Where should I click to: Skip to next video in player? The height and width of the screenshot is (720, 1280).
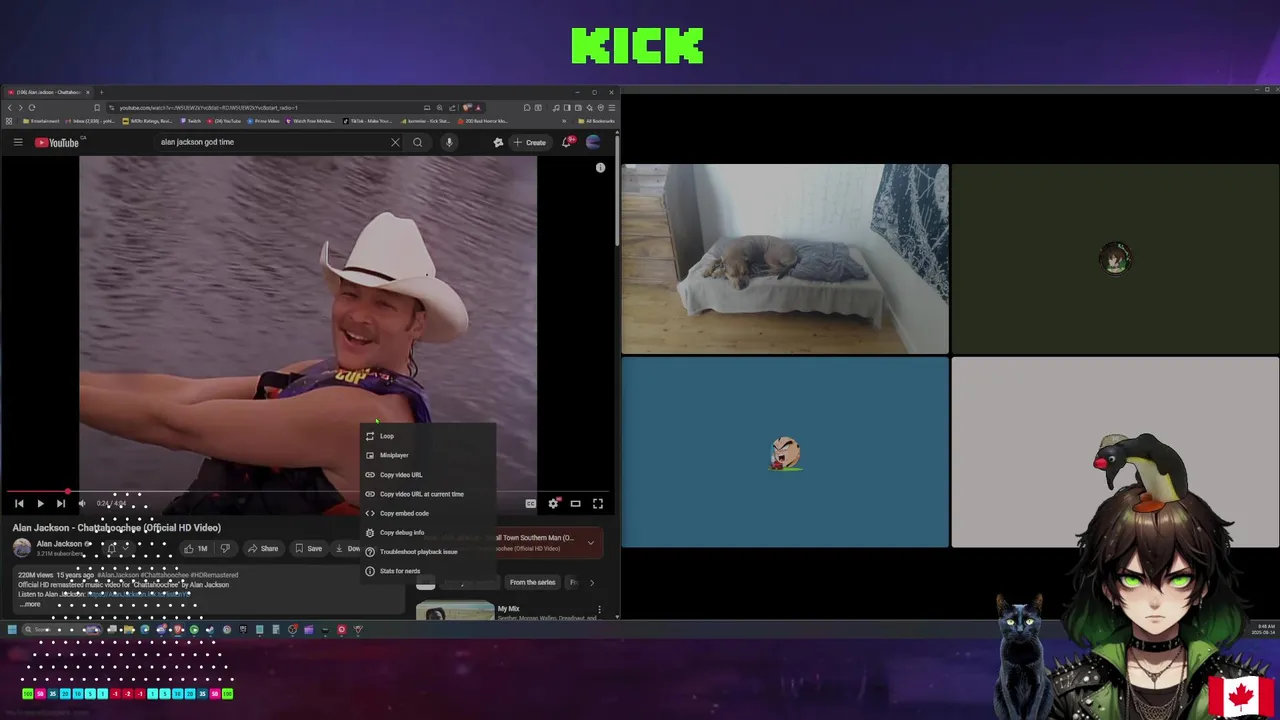(x=61, y=504)
